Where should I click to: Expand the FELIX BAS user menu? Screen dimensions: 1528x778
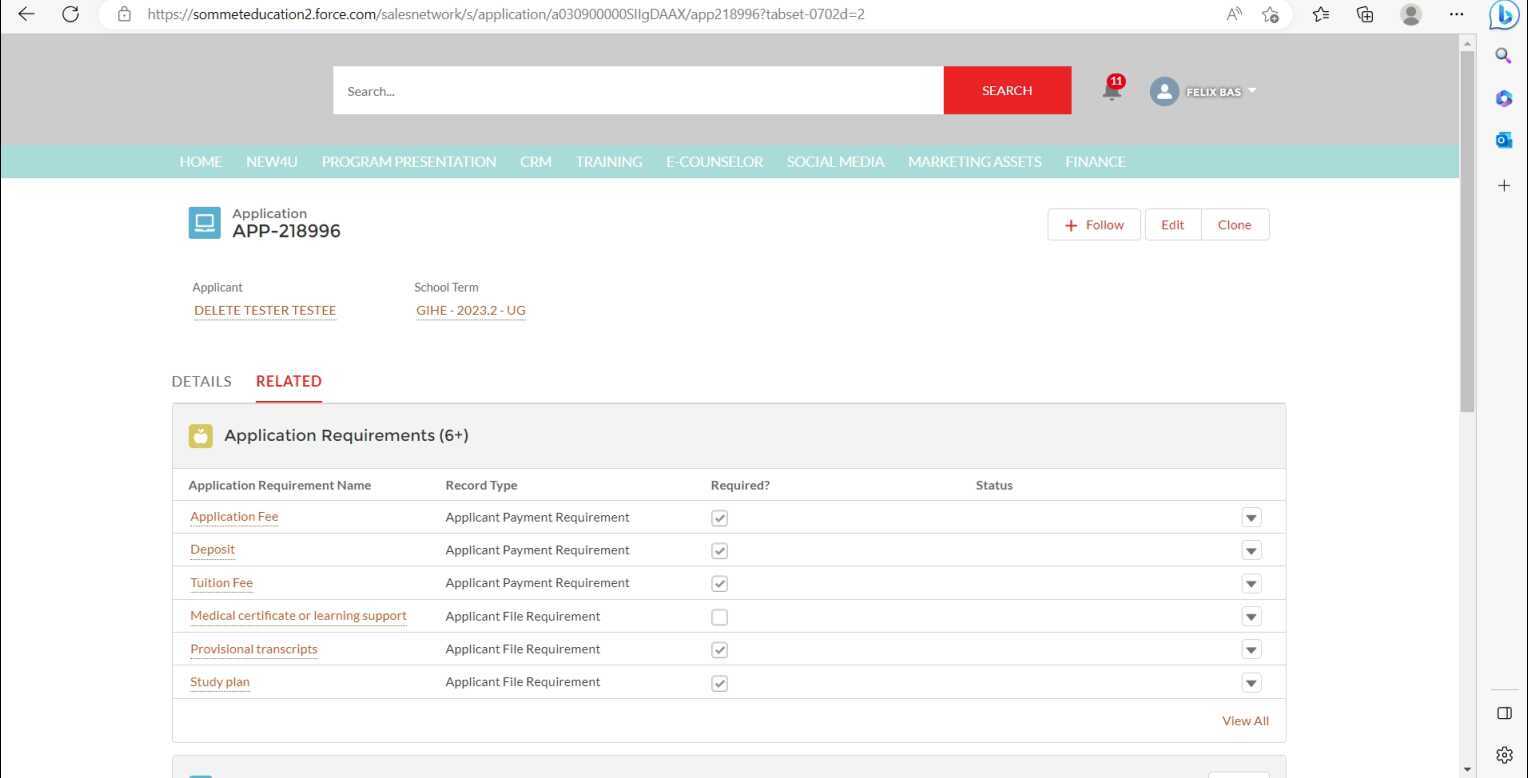(1251, 91)
